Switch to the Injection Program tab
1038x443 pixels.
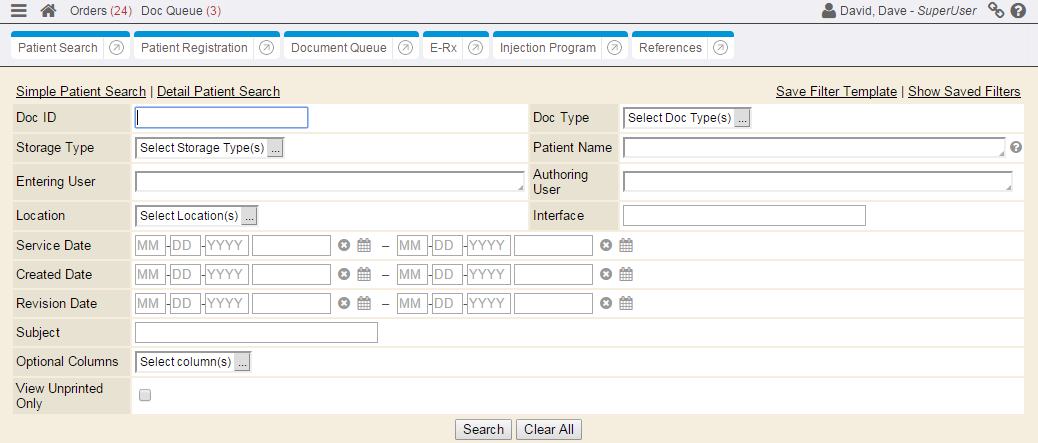(x=547, y=48)
